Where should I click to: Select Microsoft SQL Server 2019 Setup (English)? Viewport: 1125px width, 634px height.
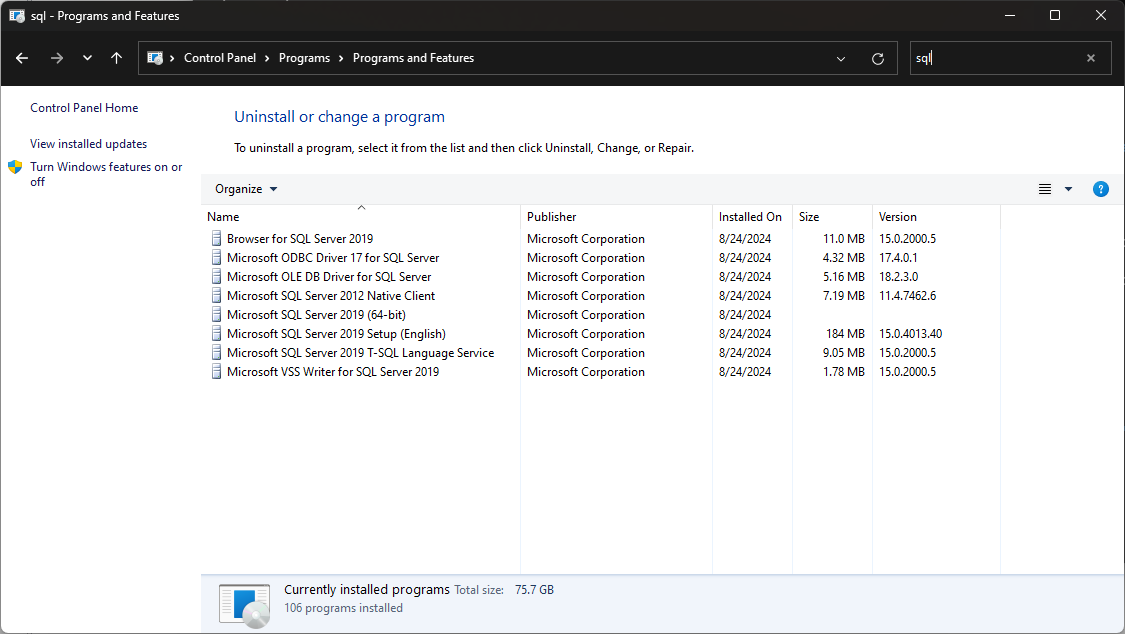pos(336,333)
